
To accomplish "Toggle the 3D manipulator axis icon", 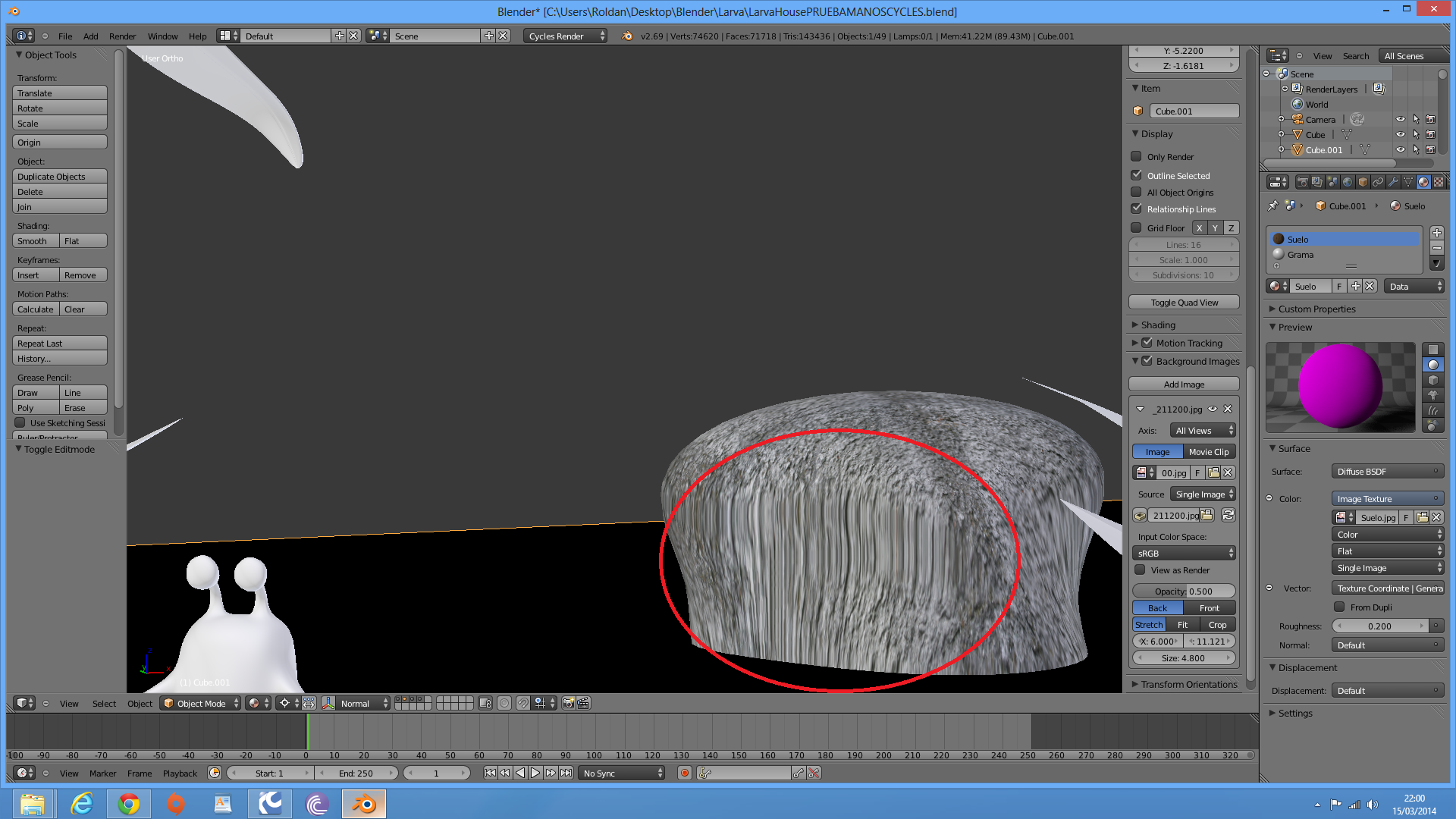I will tap(328, 704).
